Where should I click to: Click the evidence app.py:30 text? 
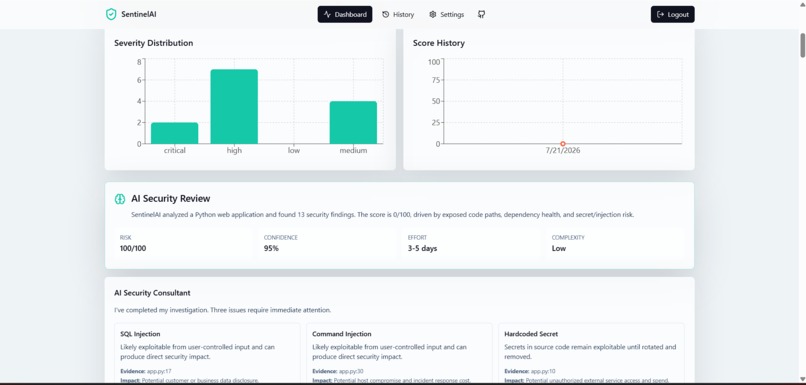click(x=351, y=371)
